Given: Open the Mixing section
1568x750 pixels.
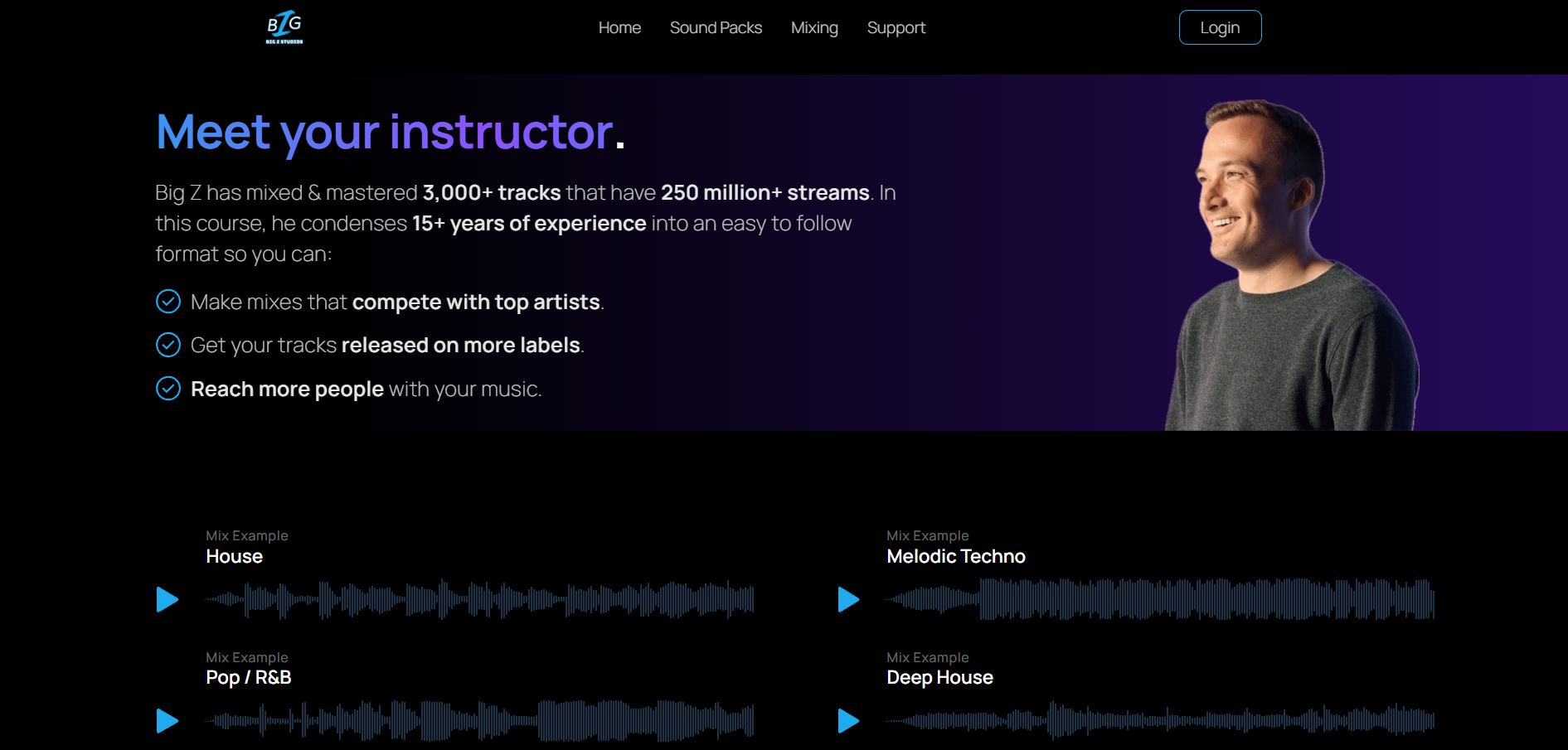Looking at the screenshot, I should click(x=814, y=27).
